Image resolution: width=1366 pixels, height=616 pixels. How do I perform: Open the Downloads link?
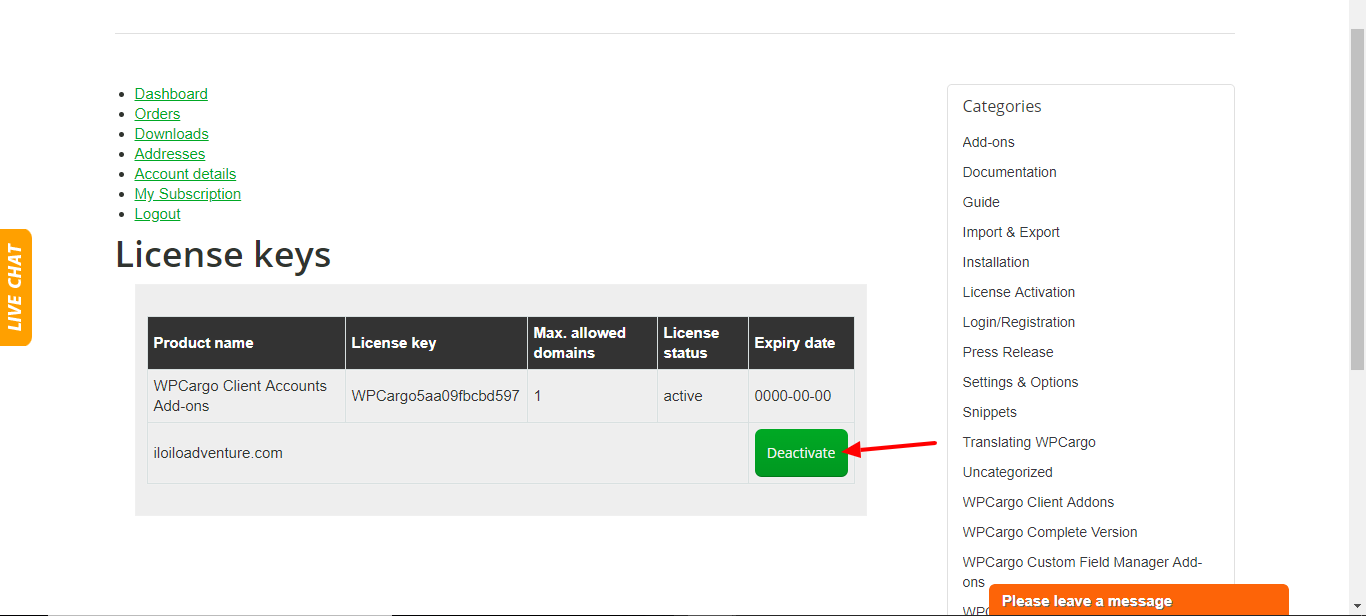pos(171,134)
